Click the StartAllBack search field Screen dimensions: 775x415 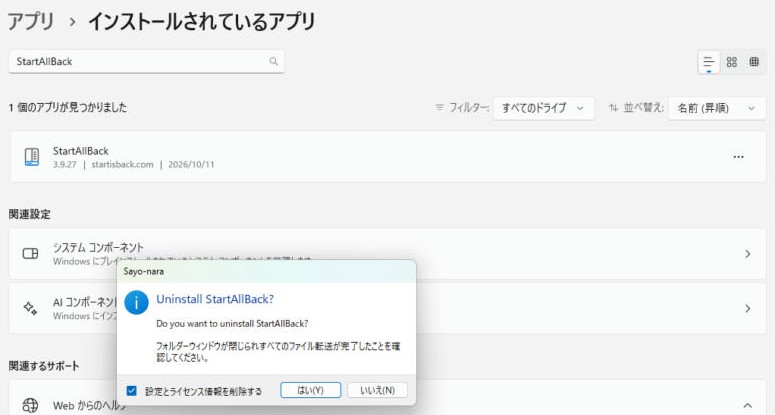146,61
